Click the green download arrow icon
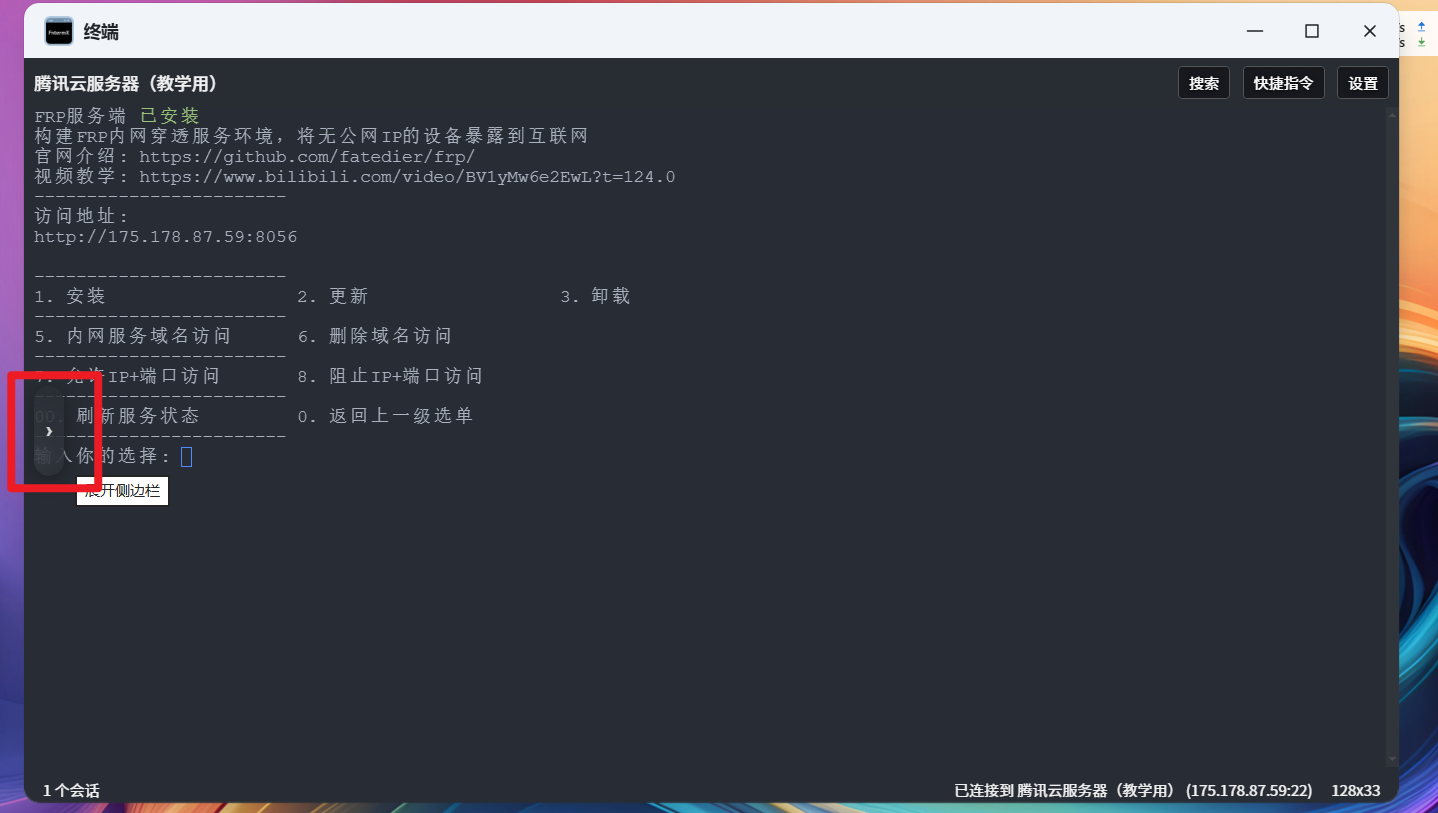The height and width of the screenshot is (813, 1438). (x=1422, y=43)
